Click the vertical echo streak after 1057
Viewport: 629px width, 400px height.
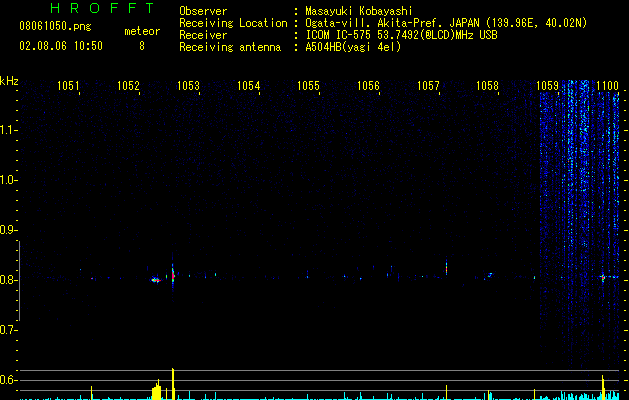coord(446,268)
